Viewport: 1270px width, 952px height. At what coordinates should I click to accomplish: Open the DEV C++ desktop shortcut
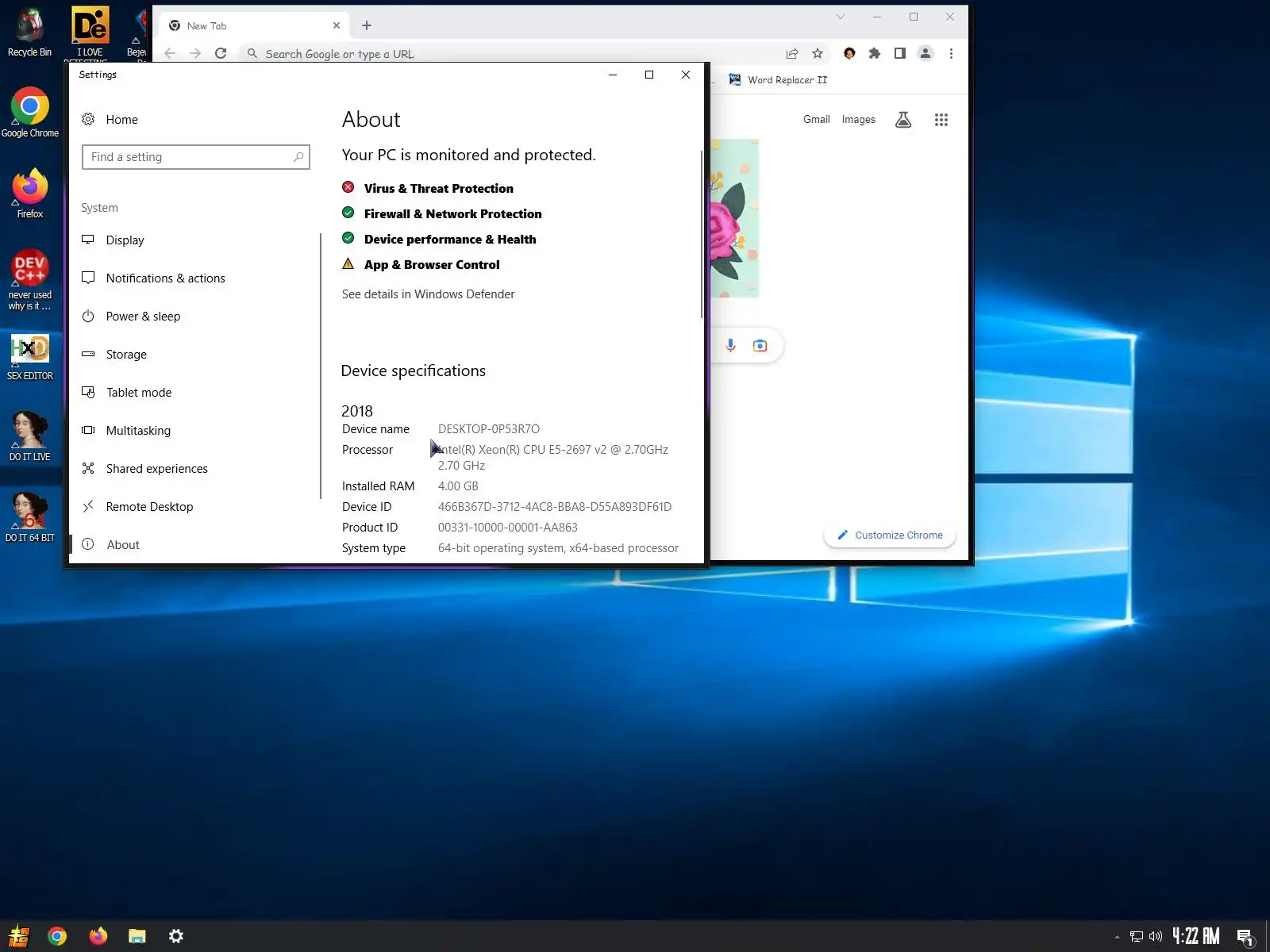tap(29, 280)
